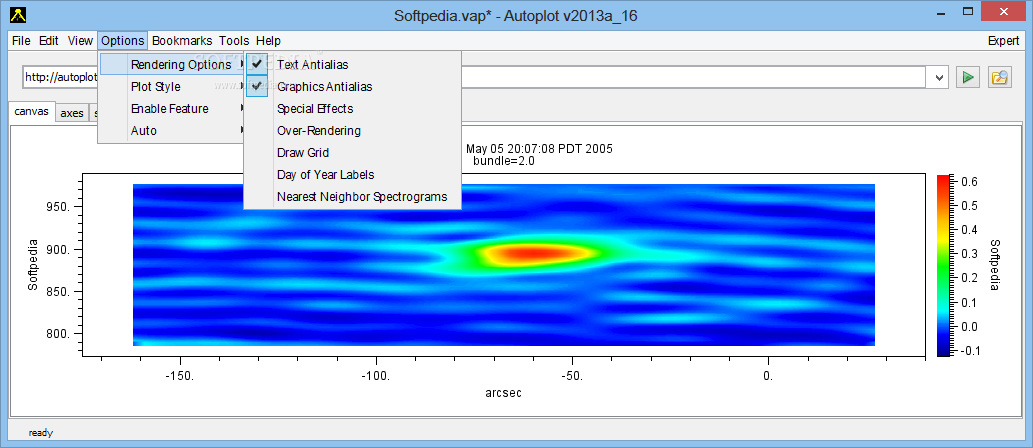Click the Autoplot app icon in title bar
Screen dimensions: 1033x448
point(19,14)
